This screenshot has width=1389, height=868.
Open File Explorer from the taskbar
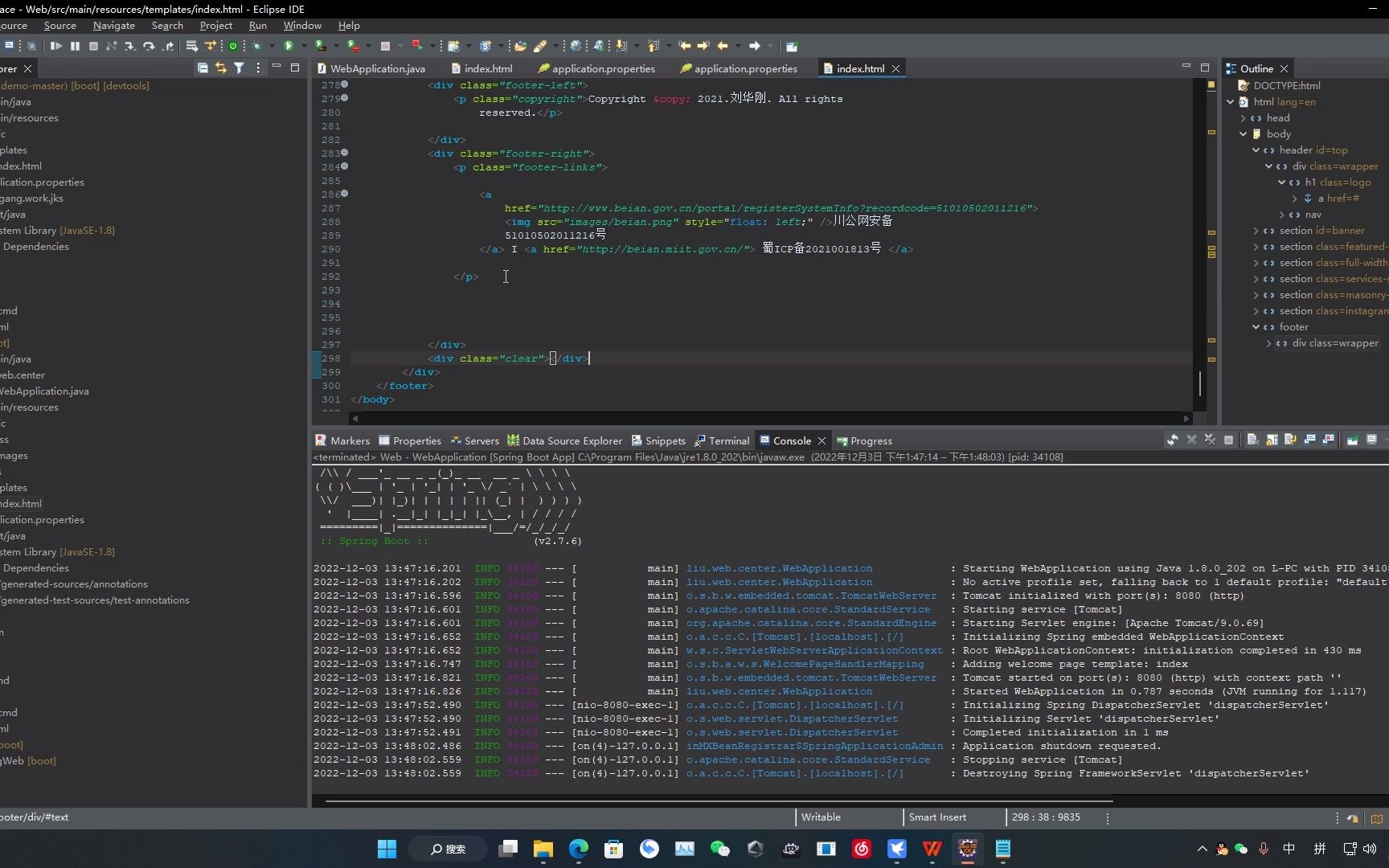[x=543, y=849]
